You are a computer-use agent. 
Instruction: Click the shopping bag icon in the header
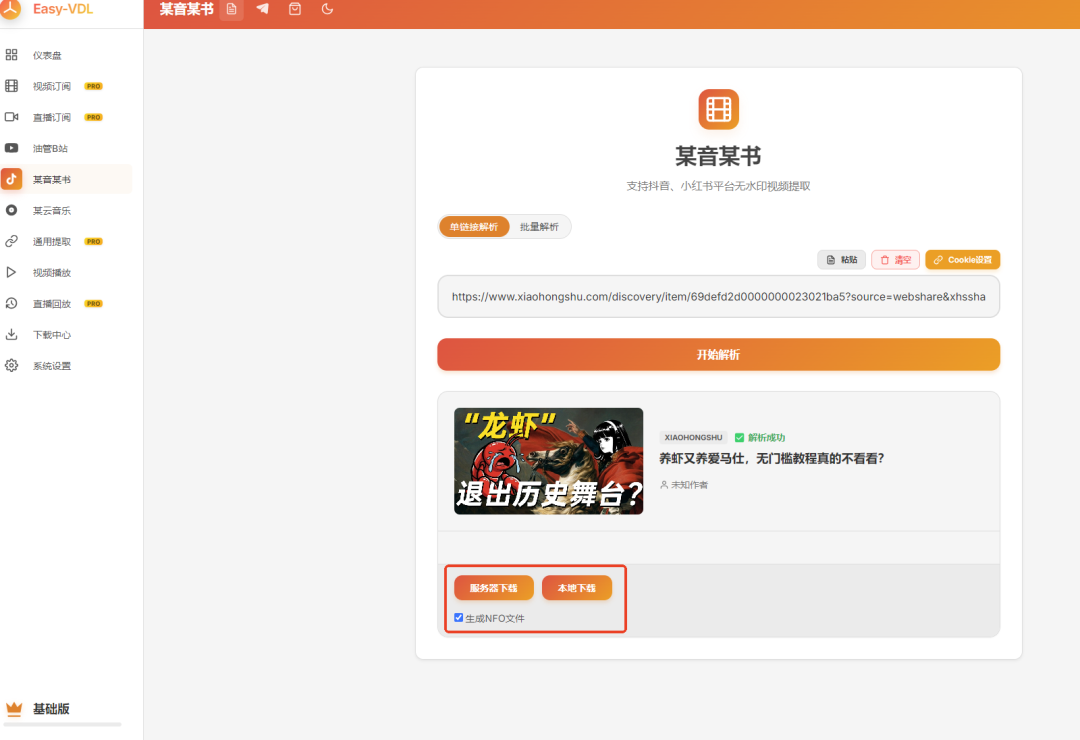293,9
